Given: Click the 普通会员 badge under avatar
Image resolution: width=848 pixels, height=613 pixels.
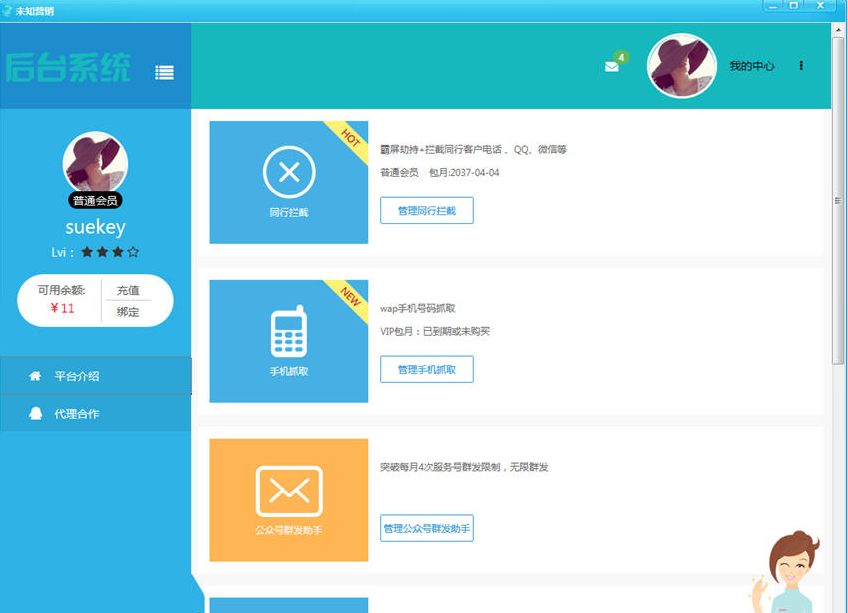Looking at the screenshot, I should tap(95, 201).
